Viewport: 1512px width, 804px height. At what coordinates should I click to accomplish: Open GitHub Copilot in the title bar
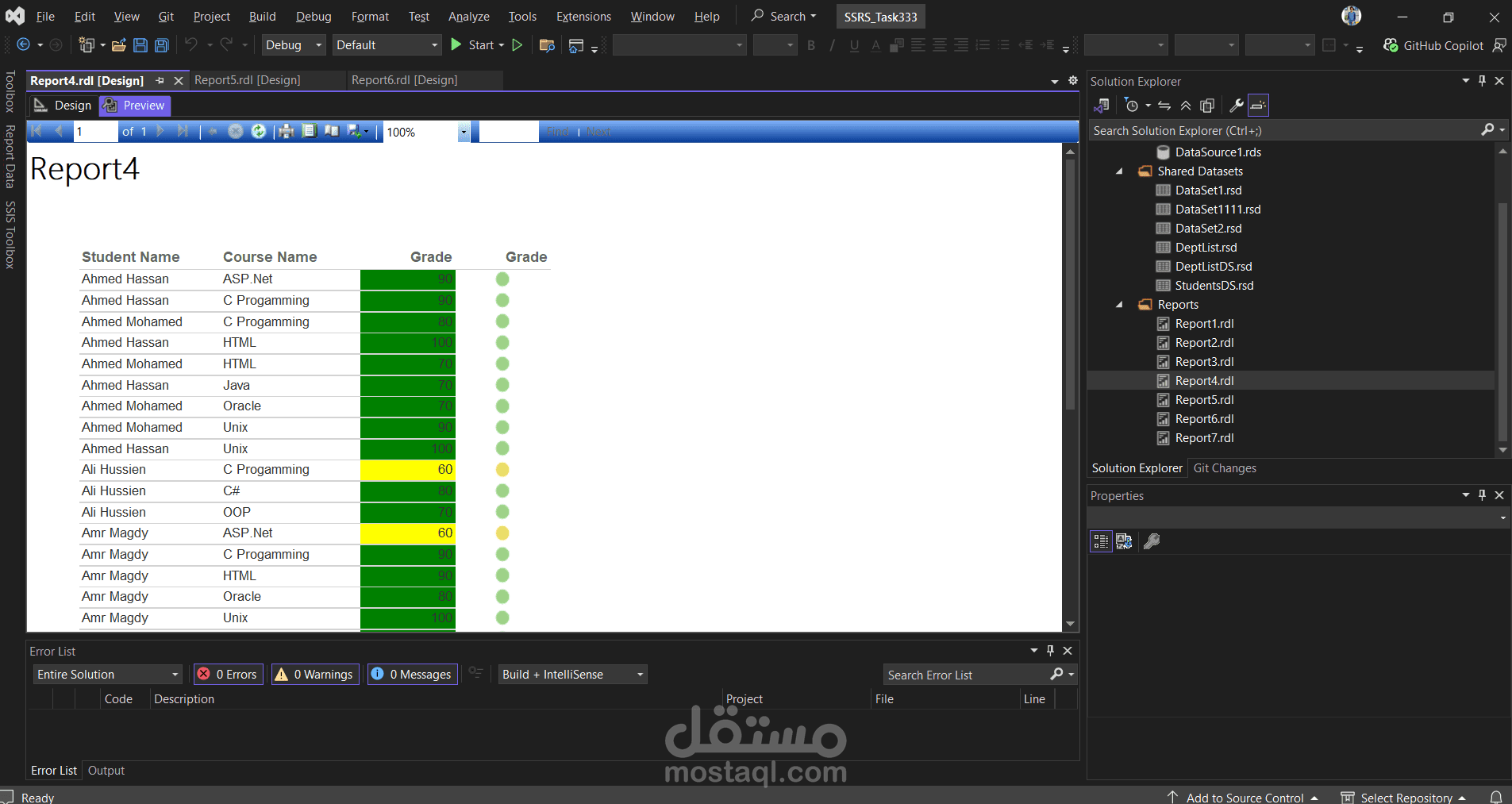tap(1433, 45)
